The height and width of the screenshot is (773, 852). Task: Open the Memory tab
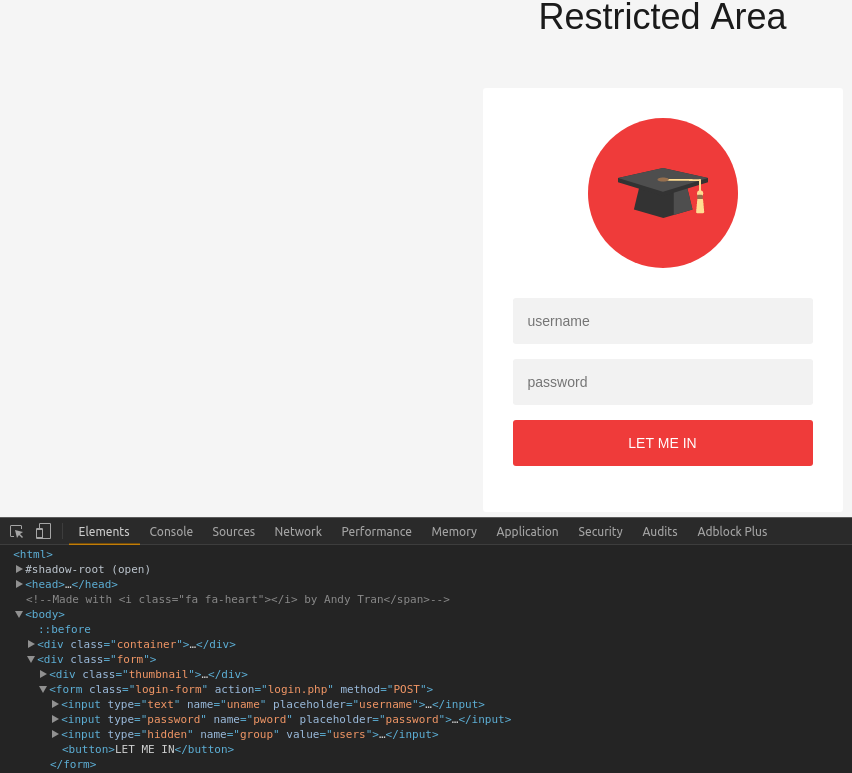[454, 532]
